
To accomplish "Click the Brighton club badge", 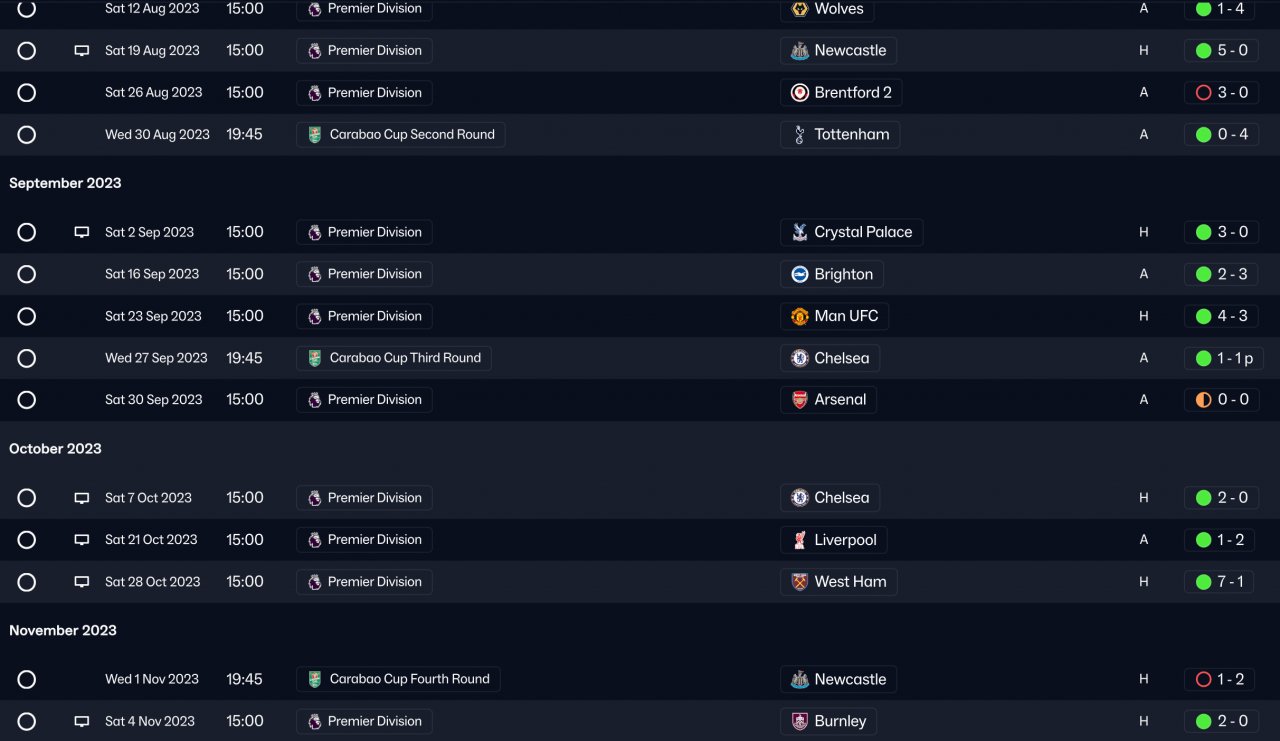I will (x=799, y=274).
